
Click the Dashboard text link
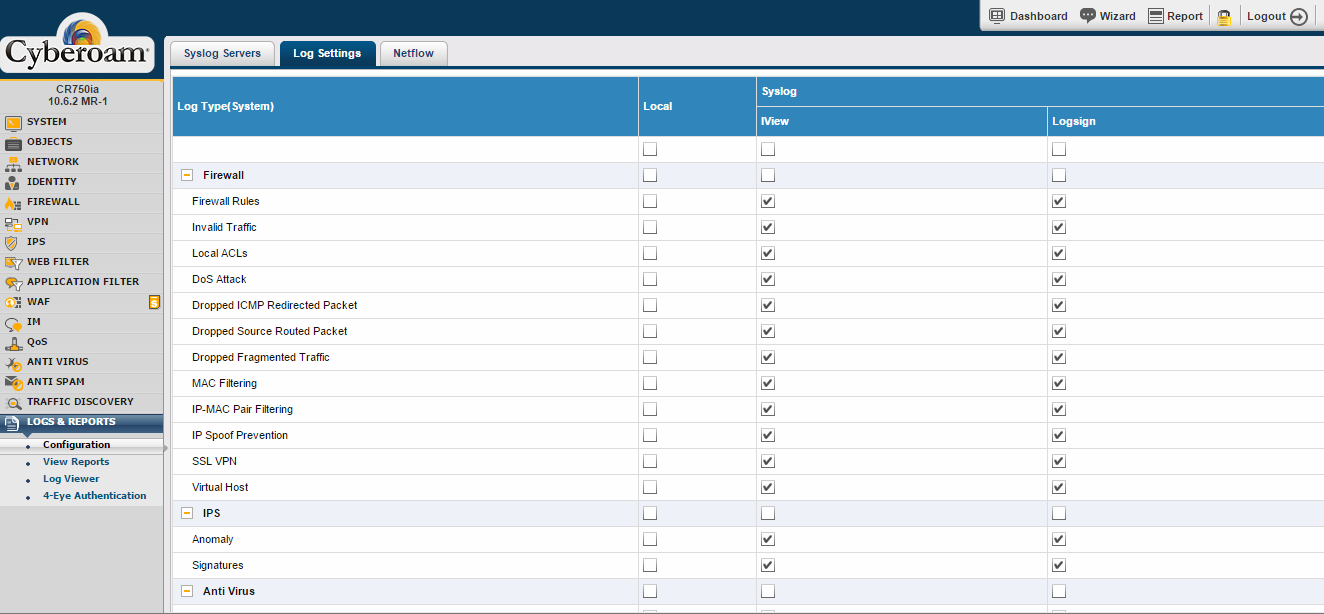[x=1038, y=16]
